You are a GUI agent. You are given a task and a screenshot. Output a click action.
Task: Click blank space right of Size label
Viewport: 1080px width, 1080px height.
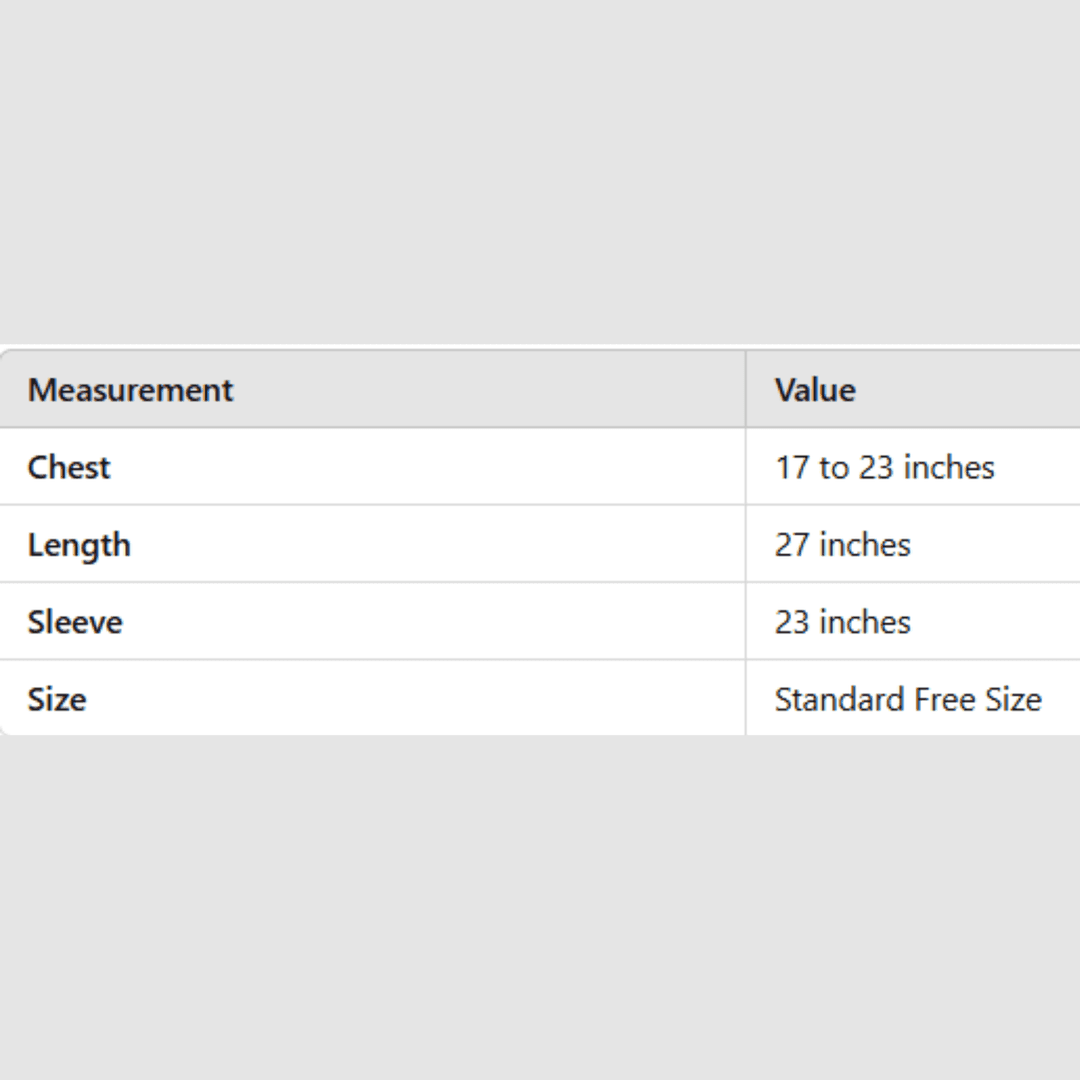point(400,699)
